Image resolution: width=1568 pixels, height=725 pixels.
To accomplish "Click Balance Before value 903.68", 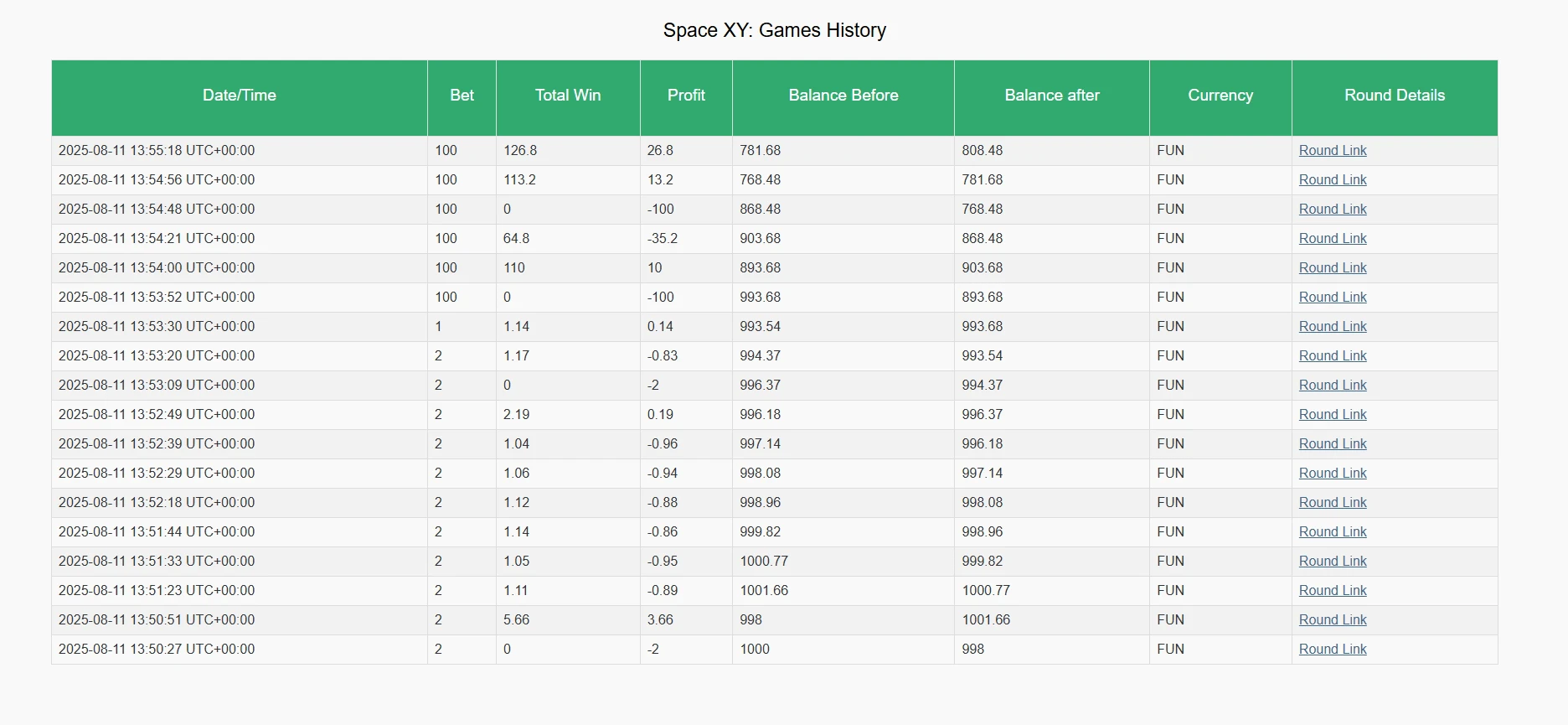I will click(x=761, y=239).
